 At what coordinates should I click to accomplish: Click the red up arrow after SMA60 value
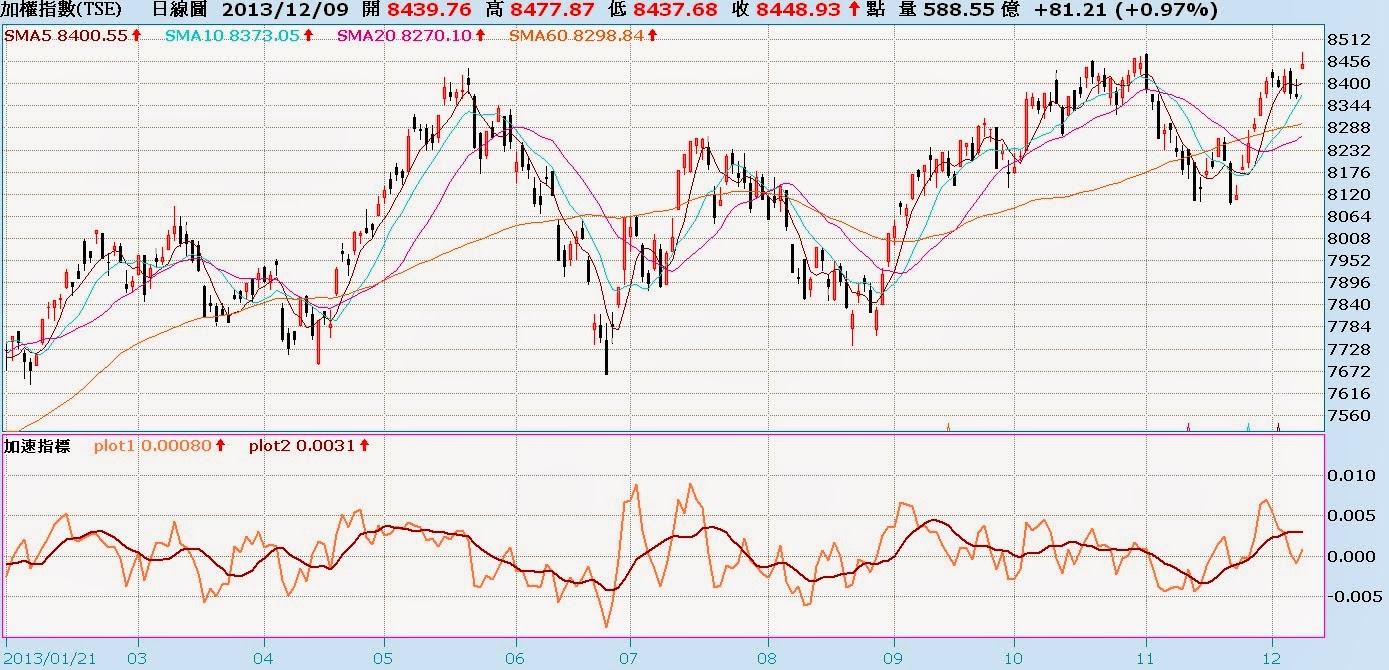coord(650,35)
